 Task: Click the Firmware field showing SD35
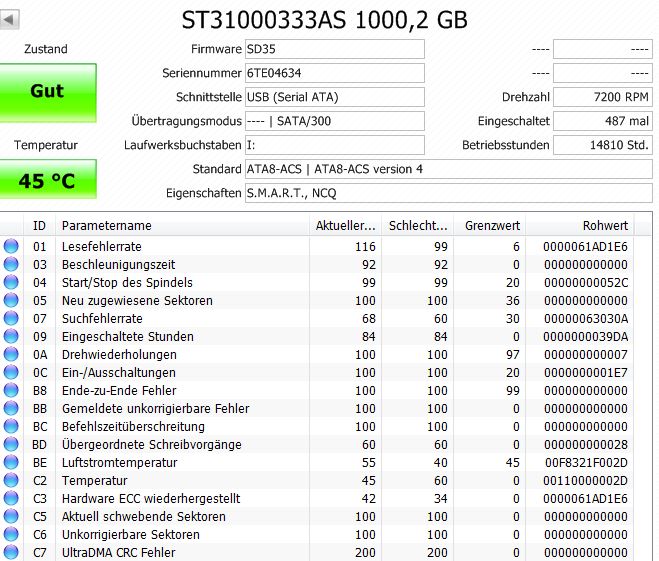click(335, 49)
